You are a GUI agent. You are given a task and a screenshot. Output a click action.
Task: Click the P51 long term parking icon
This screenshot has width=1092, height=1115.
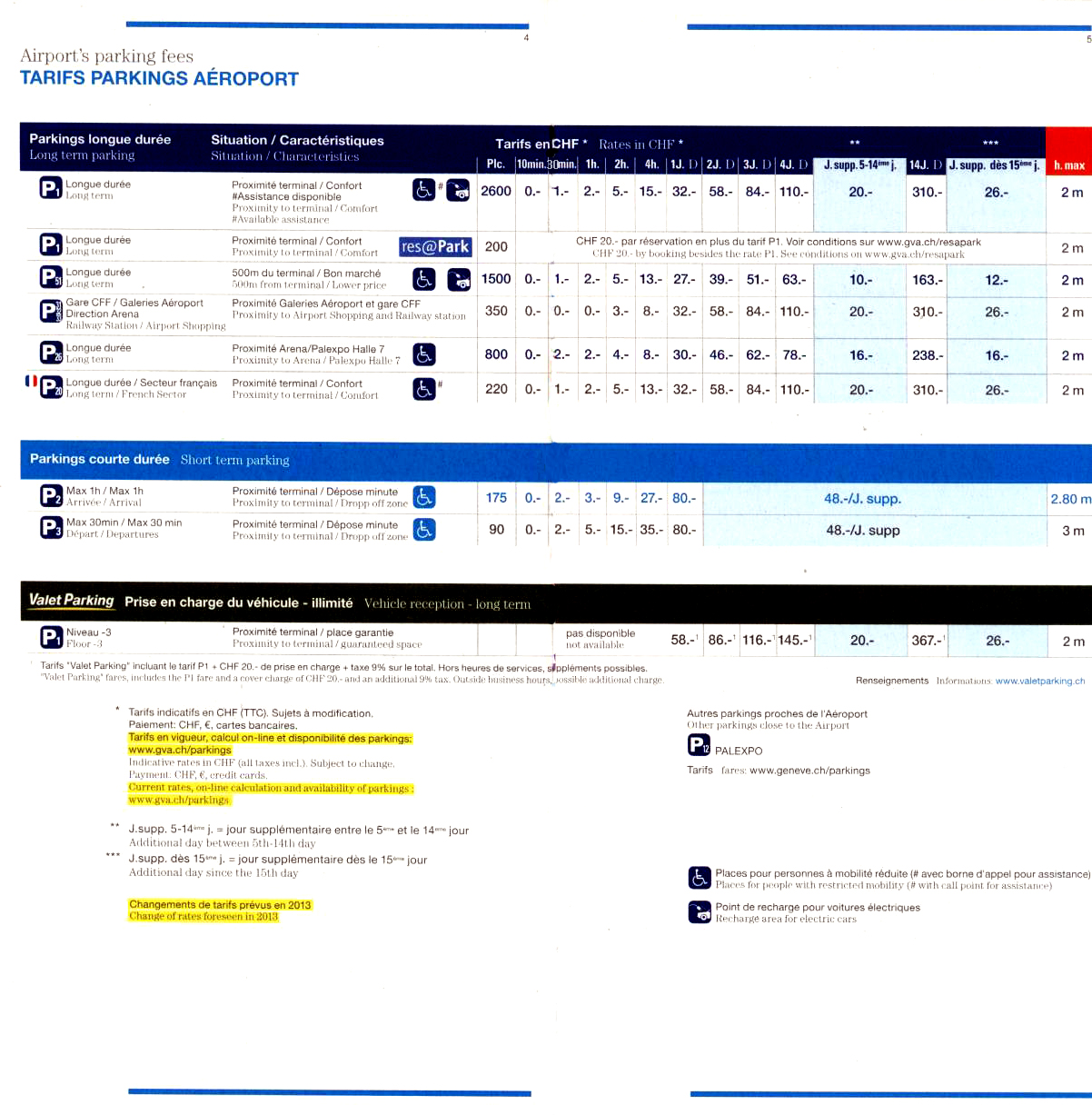(x=51, y=276)
